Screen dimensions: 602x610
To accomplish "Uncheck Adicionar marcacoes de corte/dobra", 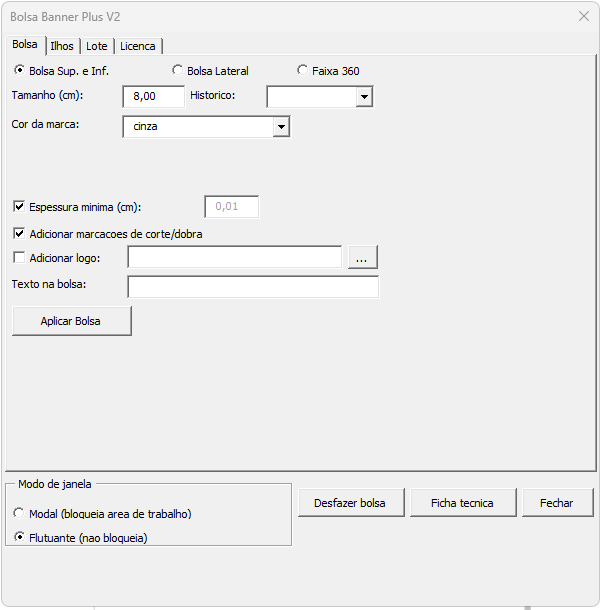I will point(19,234).
